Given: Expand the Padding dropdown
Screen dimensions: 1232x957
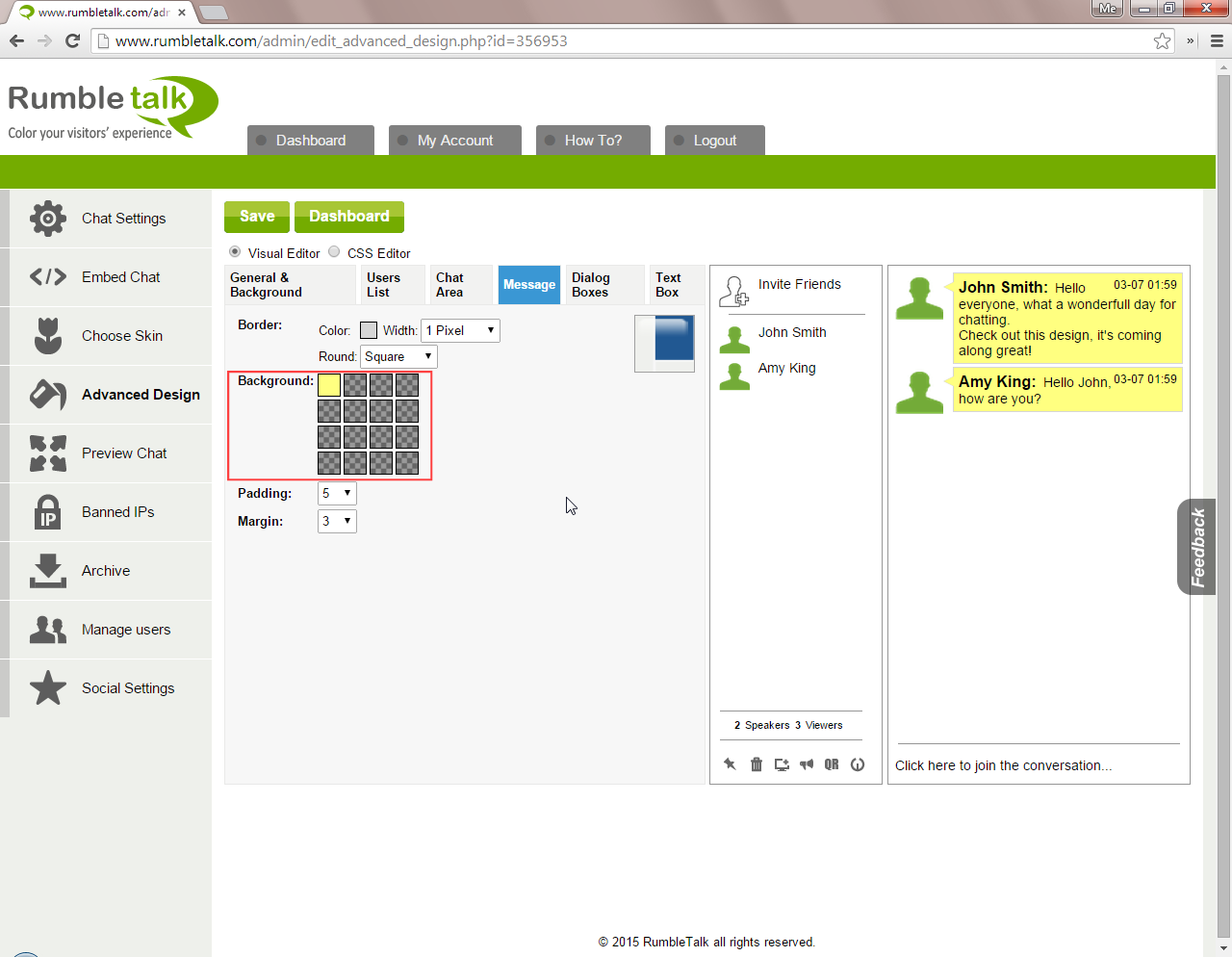Looking at the screenshot, I should 337,493.
